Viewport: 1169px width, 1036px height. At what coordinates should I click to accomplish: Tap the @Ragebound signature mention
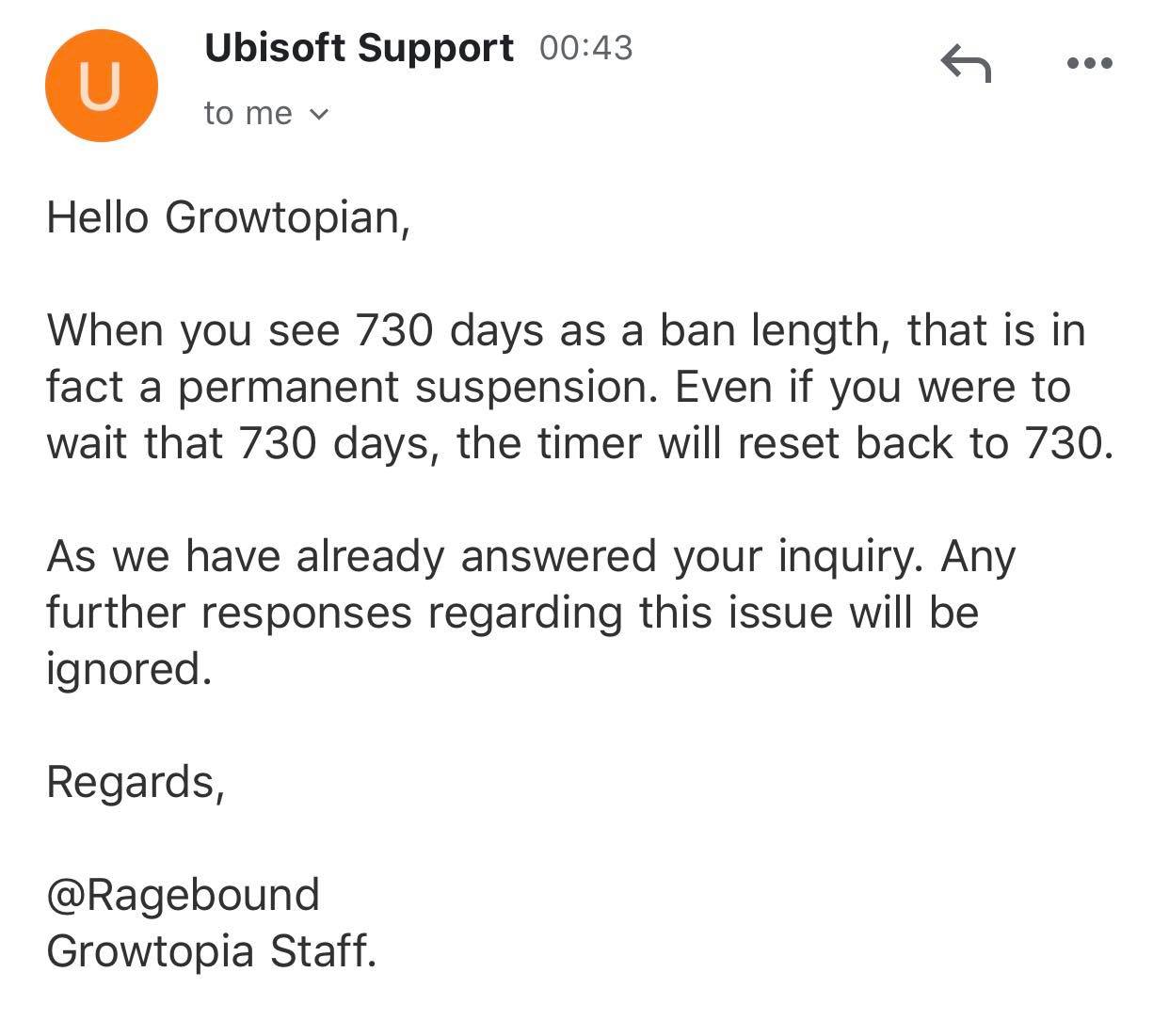(x=184, y=895)
